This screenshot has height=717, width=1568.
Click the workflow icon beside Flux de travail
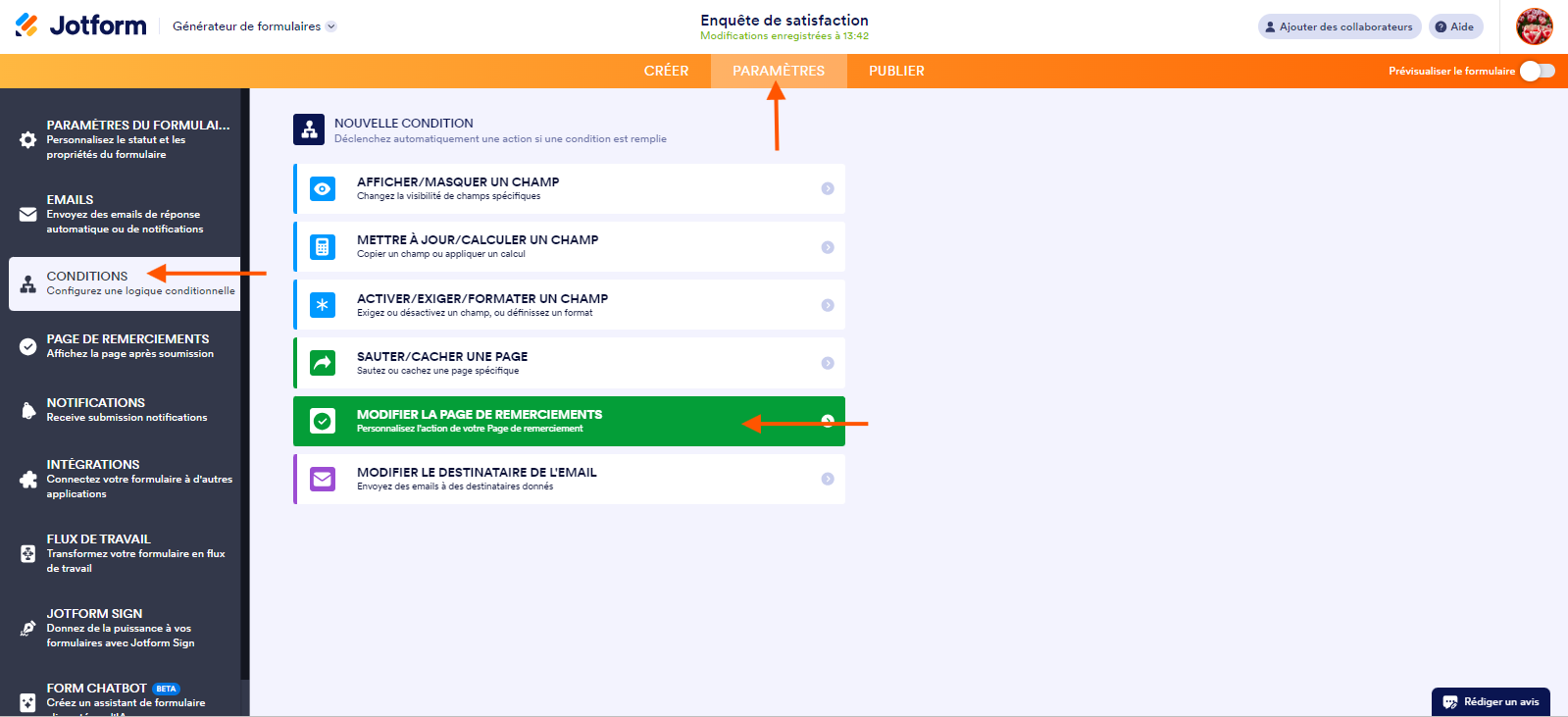point(28,553)
